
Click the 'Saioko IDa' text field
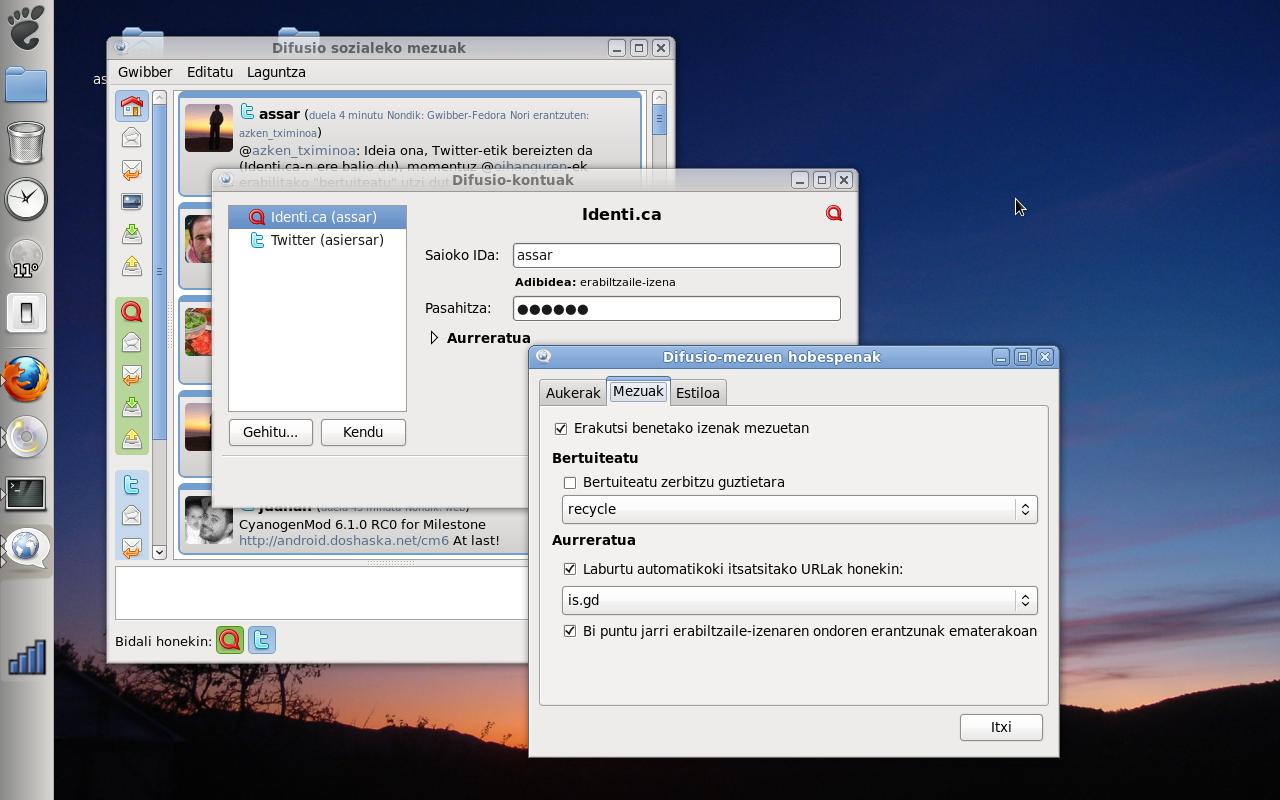tap(676, 255)
